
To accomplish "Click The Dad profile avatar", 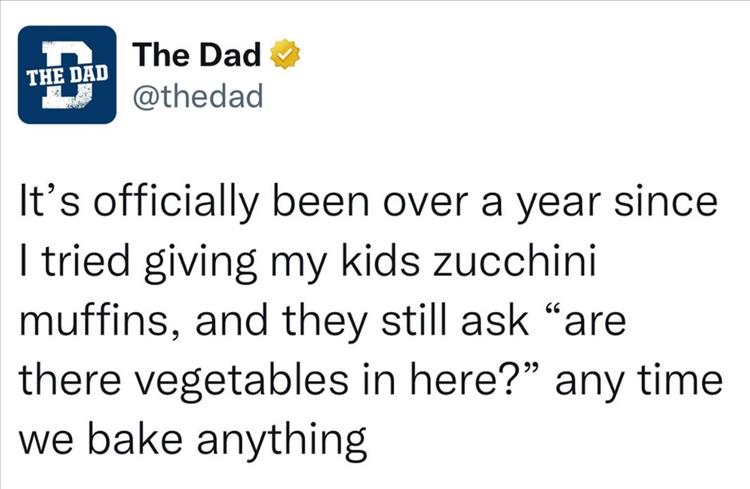I will tap(67, 75).
